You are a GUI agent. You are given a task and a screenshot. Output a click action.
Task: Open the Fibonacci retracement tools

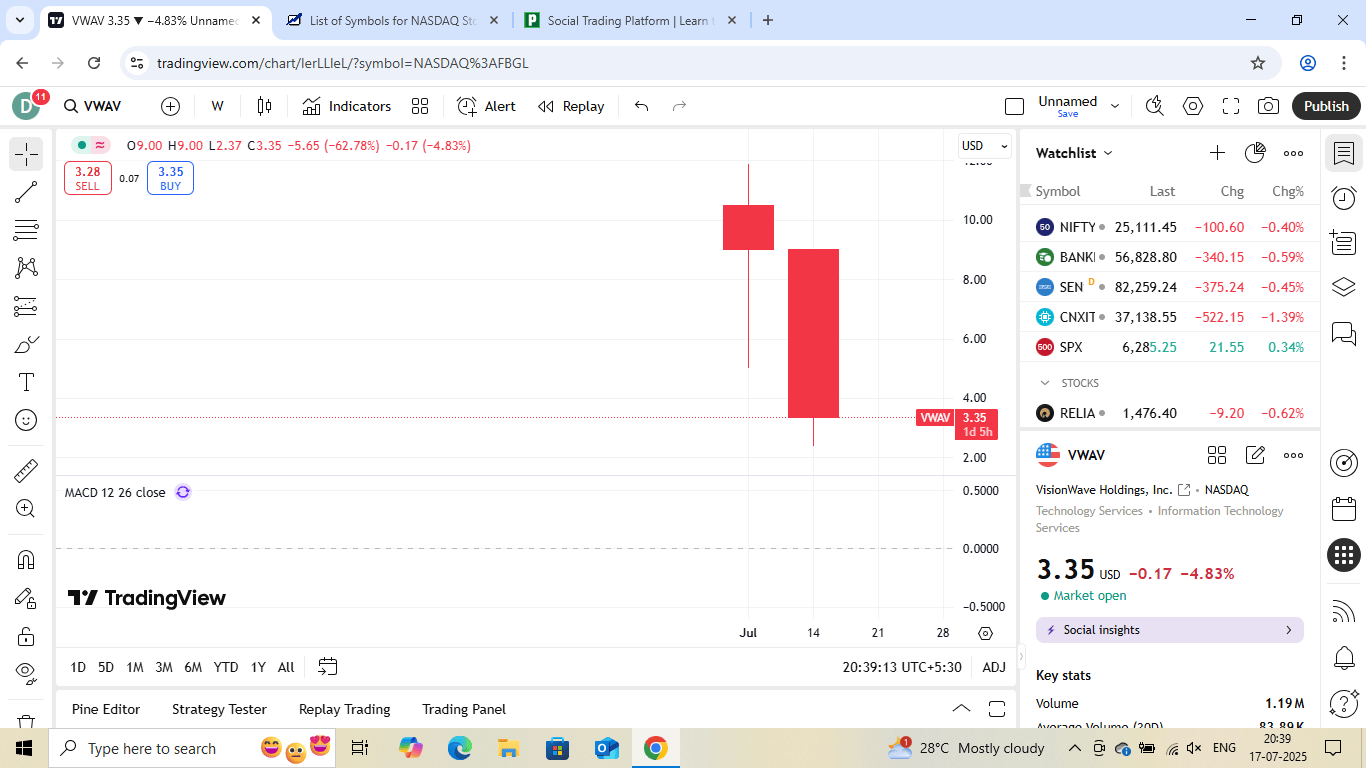click(x=26, y=230)
